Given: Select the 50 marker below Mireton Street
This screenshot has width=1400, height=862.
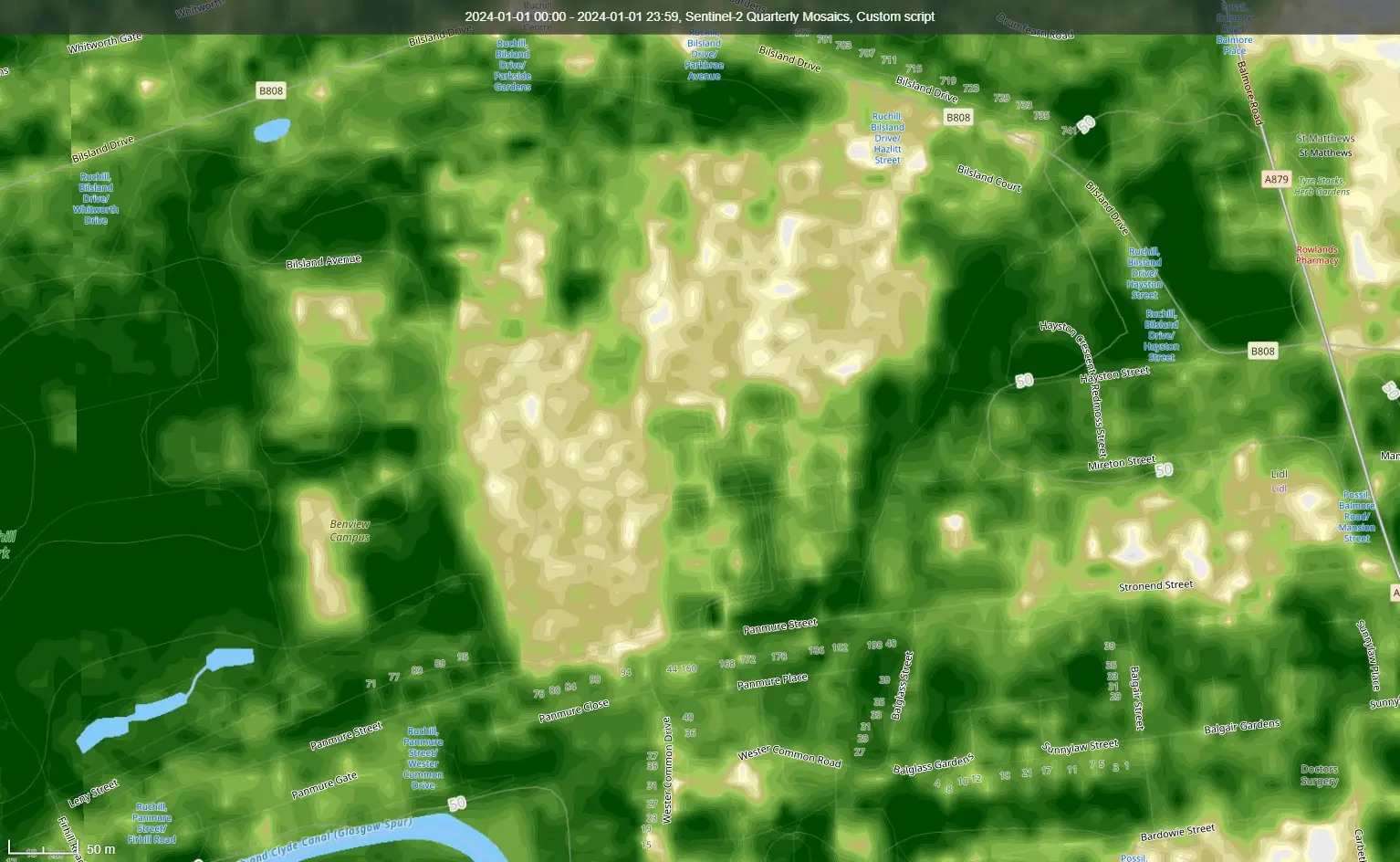Looking at the screenshot, I should click(x=1163, y=470).
